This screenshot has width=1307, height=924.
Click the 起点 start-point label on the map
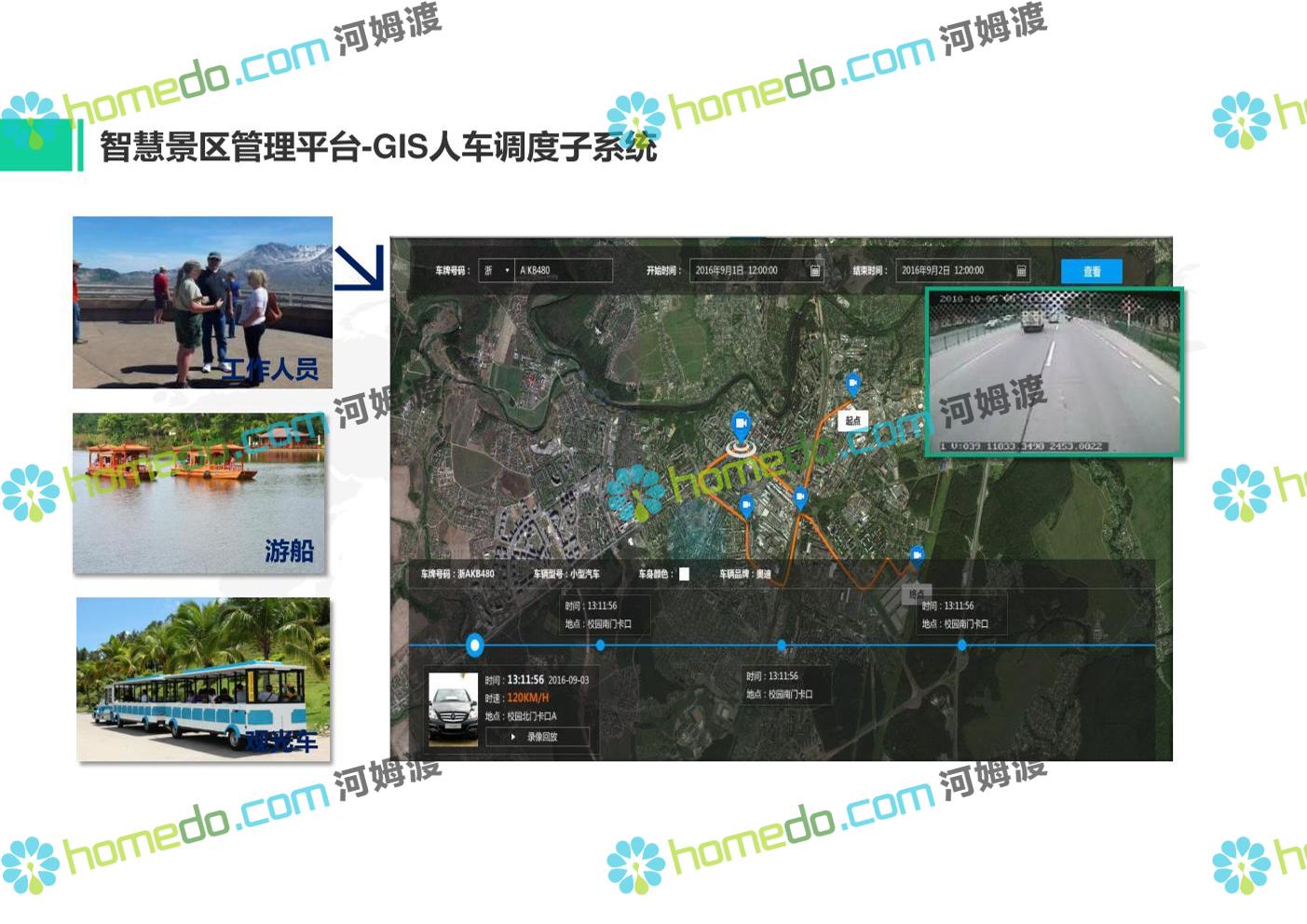coord(853,420)
